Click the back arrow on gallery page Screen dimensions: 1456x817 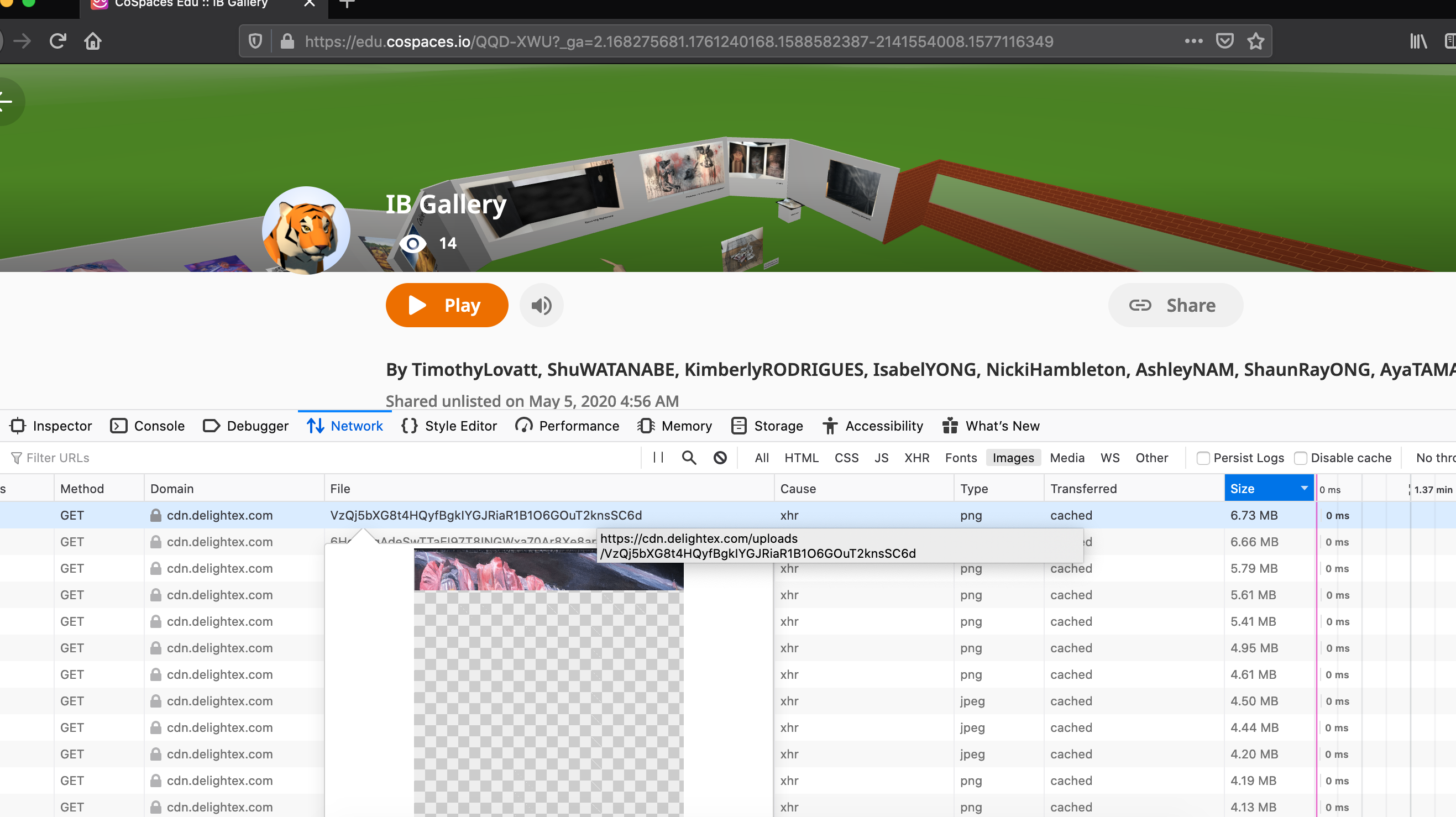click(6, 101)
